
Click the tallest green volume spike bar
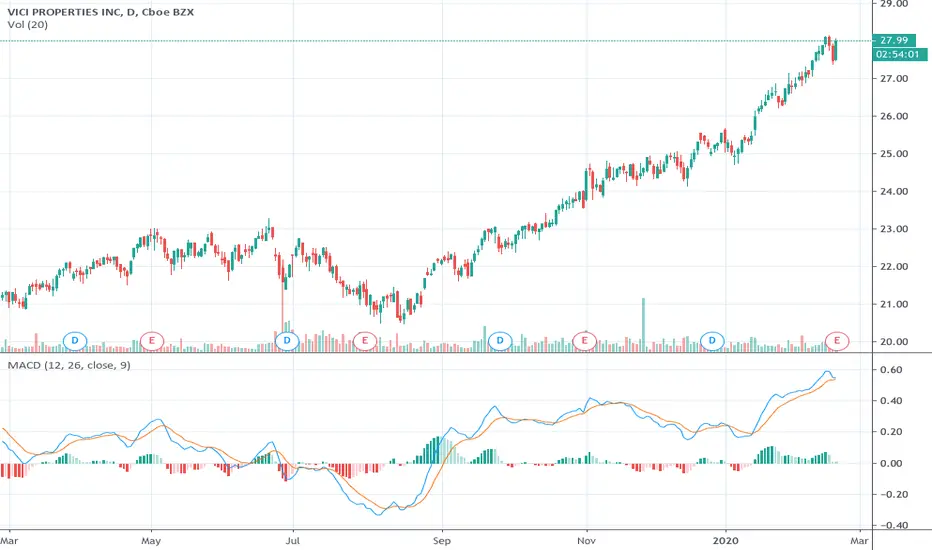643,325
